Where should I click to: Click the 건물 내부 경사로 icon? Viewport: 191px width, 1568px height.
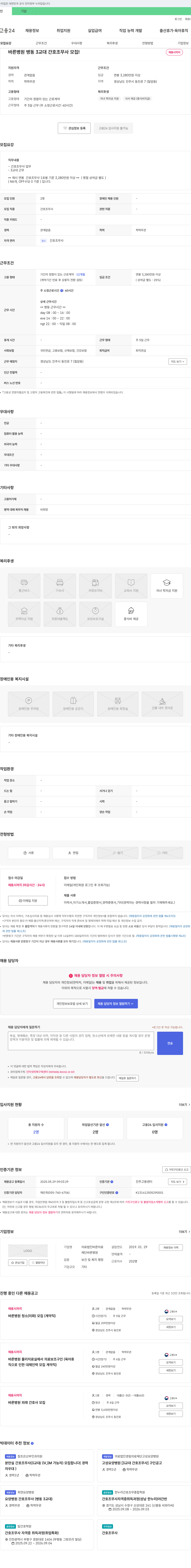[162, 704]
